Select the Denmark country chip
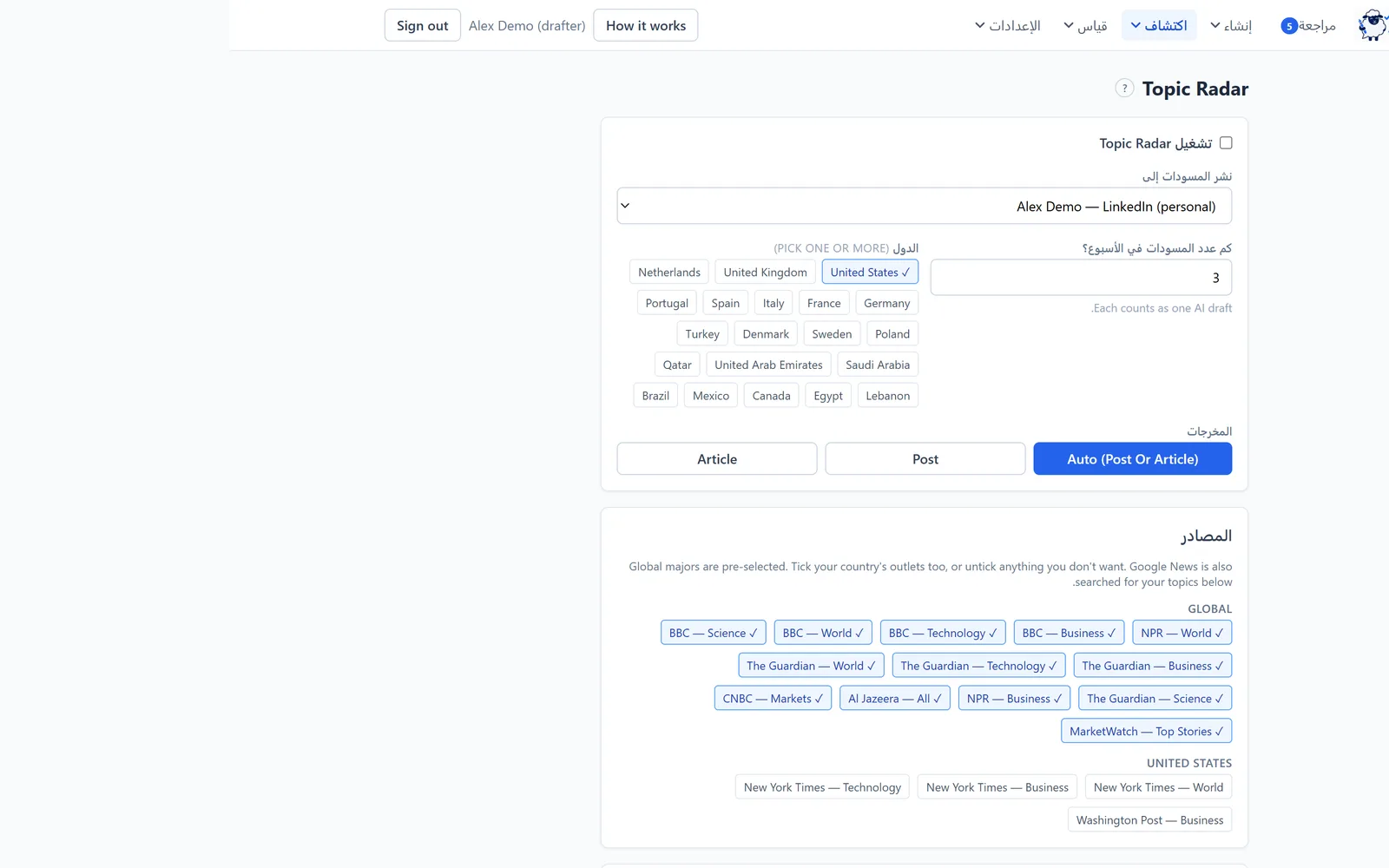This screenshot has height=868, width=1389. tap(766, 334)
